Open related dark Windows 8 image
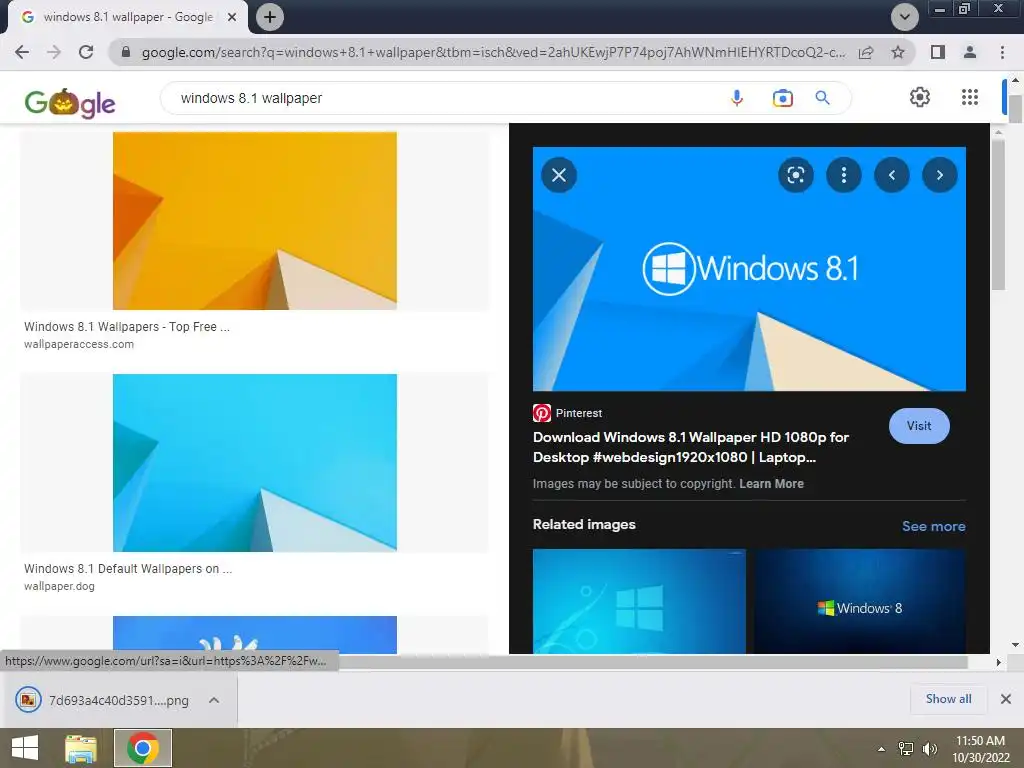The image size is (1024, 768). (x=859, y=601)
